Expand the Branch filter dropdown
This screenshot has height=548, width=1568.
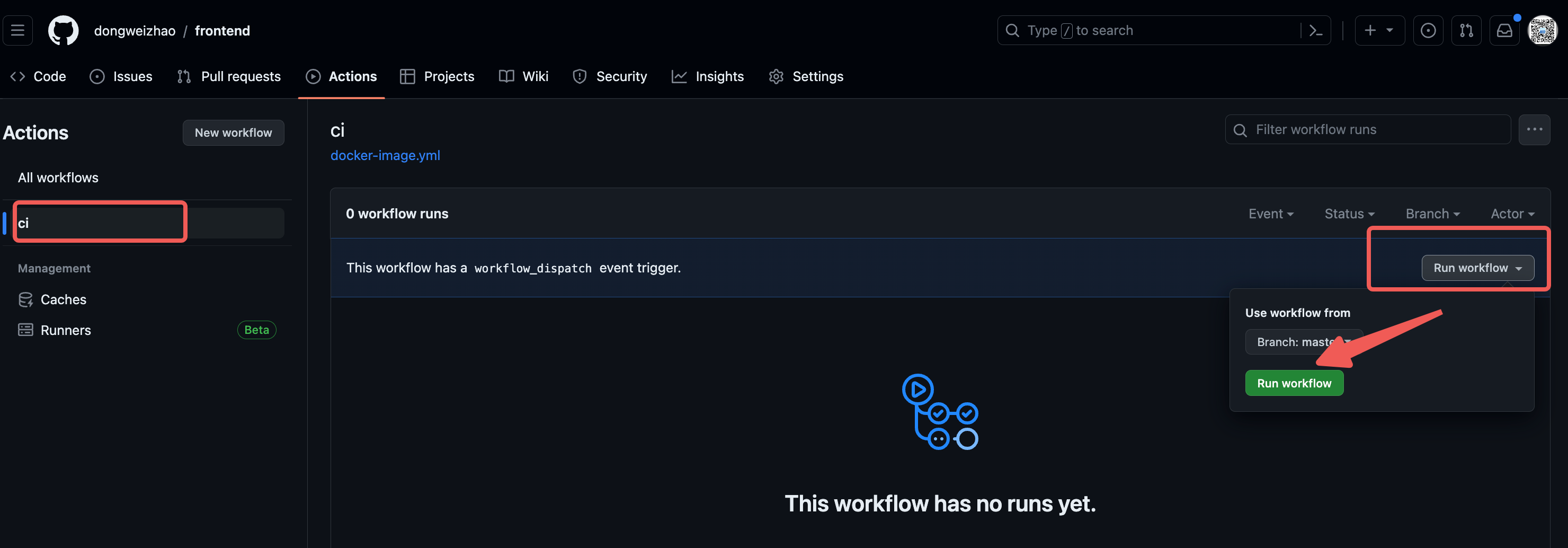1432,214
